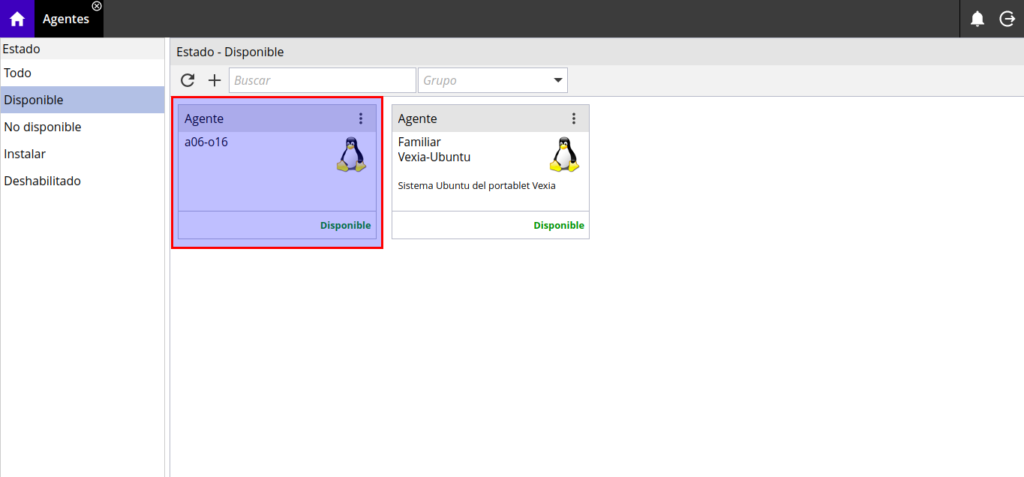
Task: Click the Familiar group label
Action: tap(419, 141)
